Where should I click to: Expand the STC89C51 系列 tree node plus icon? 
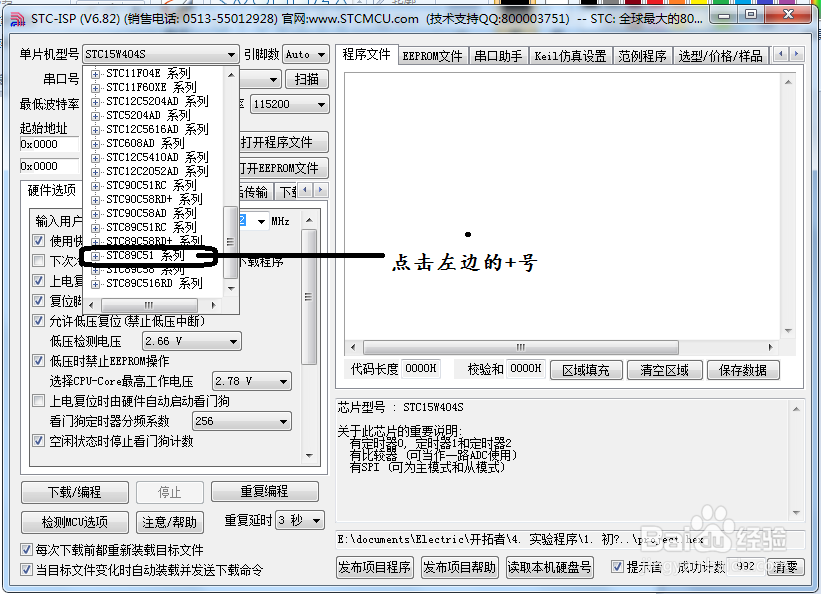click(x=95, y=256)
